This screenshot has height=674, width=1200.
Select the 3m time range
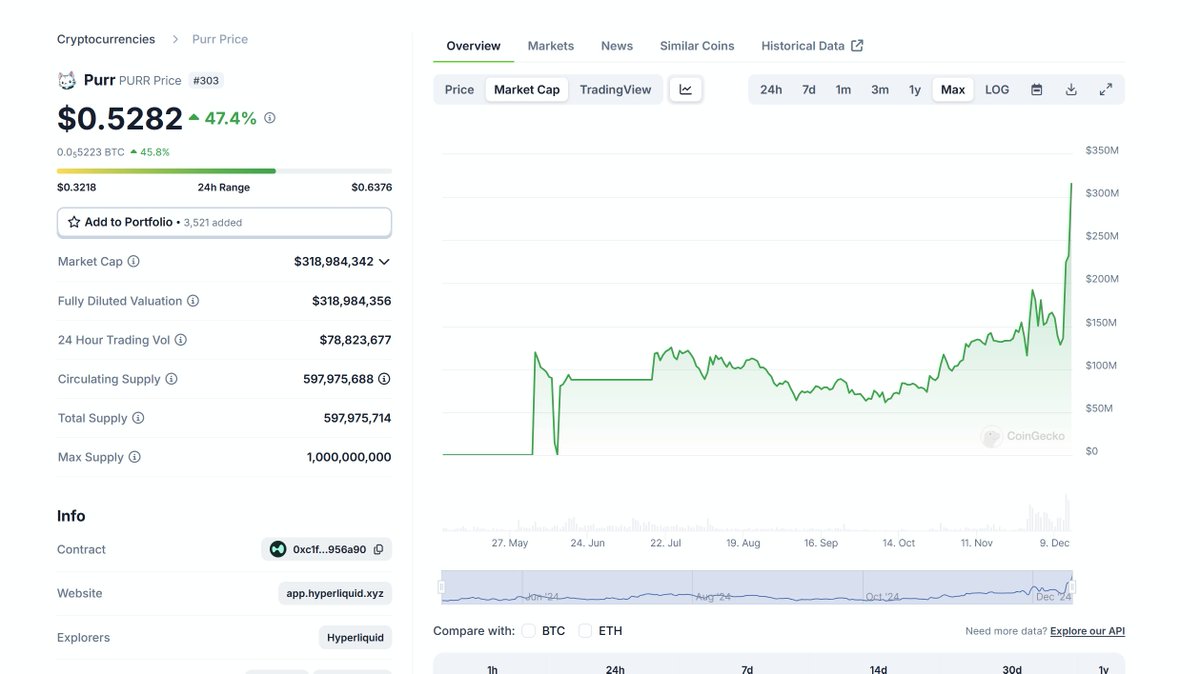[x=880, y=89]
